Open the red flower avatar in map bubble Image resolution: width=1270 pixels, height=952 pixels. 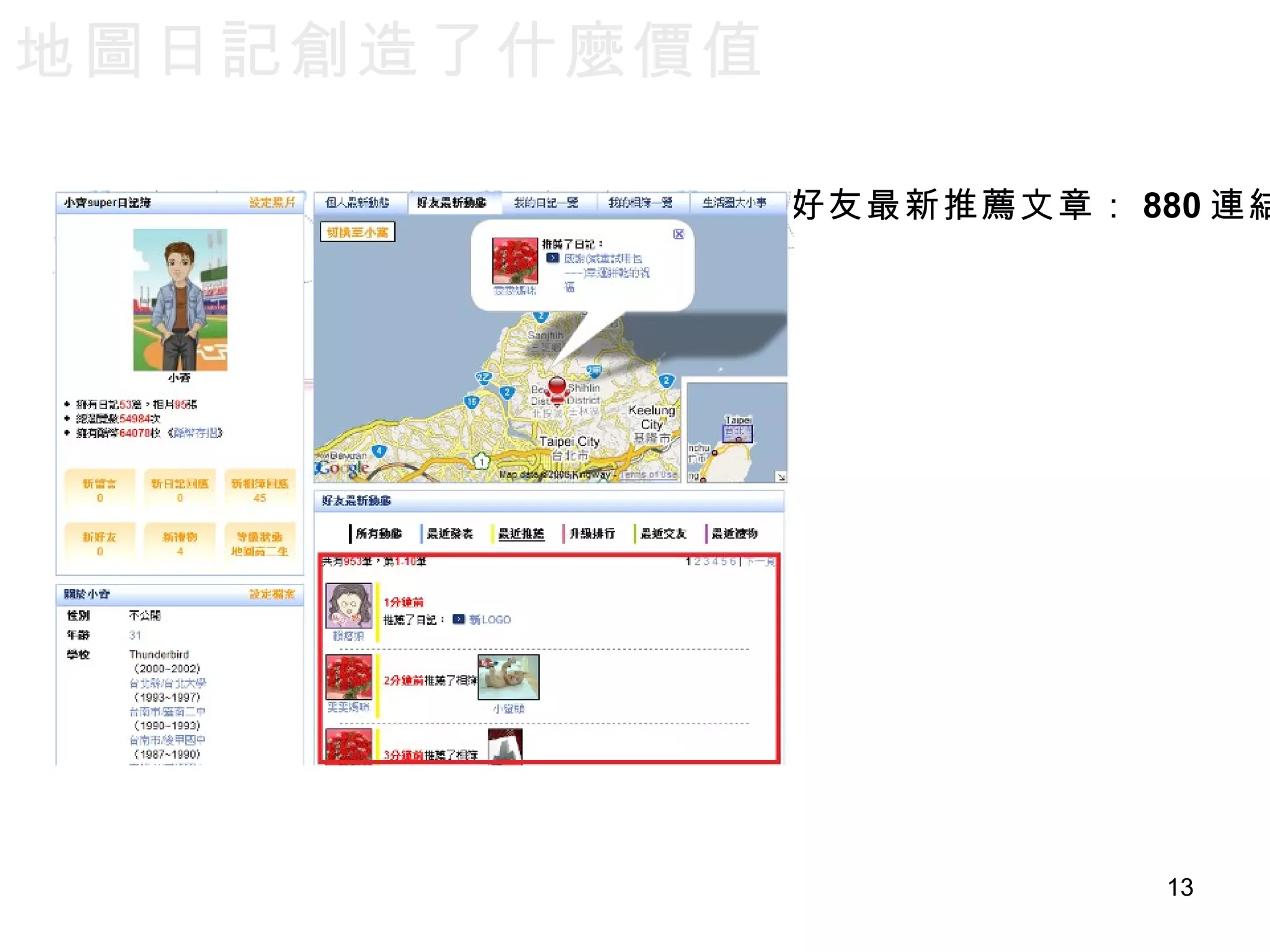pos(515,260)
